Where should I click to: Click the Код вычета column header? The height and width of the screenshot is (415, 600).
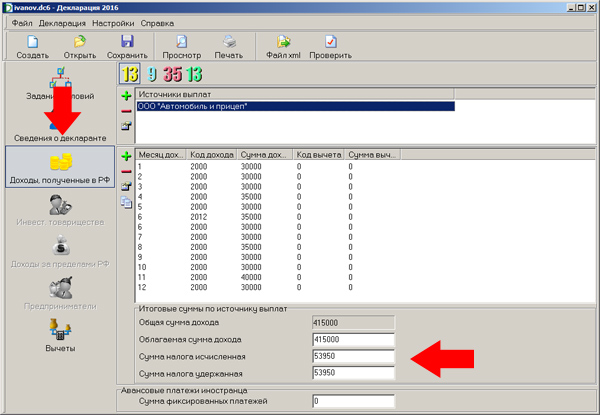318,155
